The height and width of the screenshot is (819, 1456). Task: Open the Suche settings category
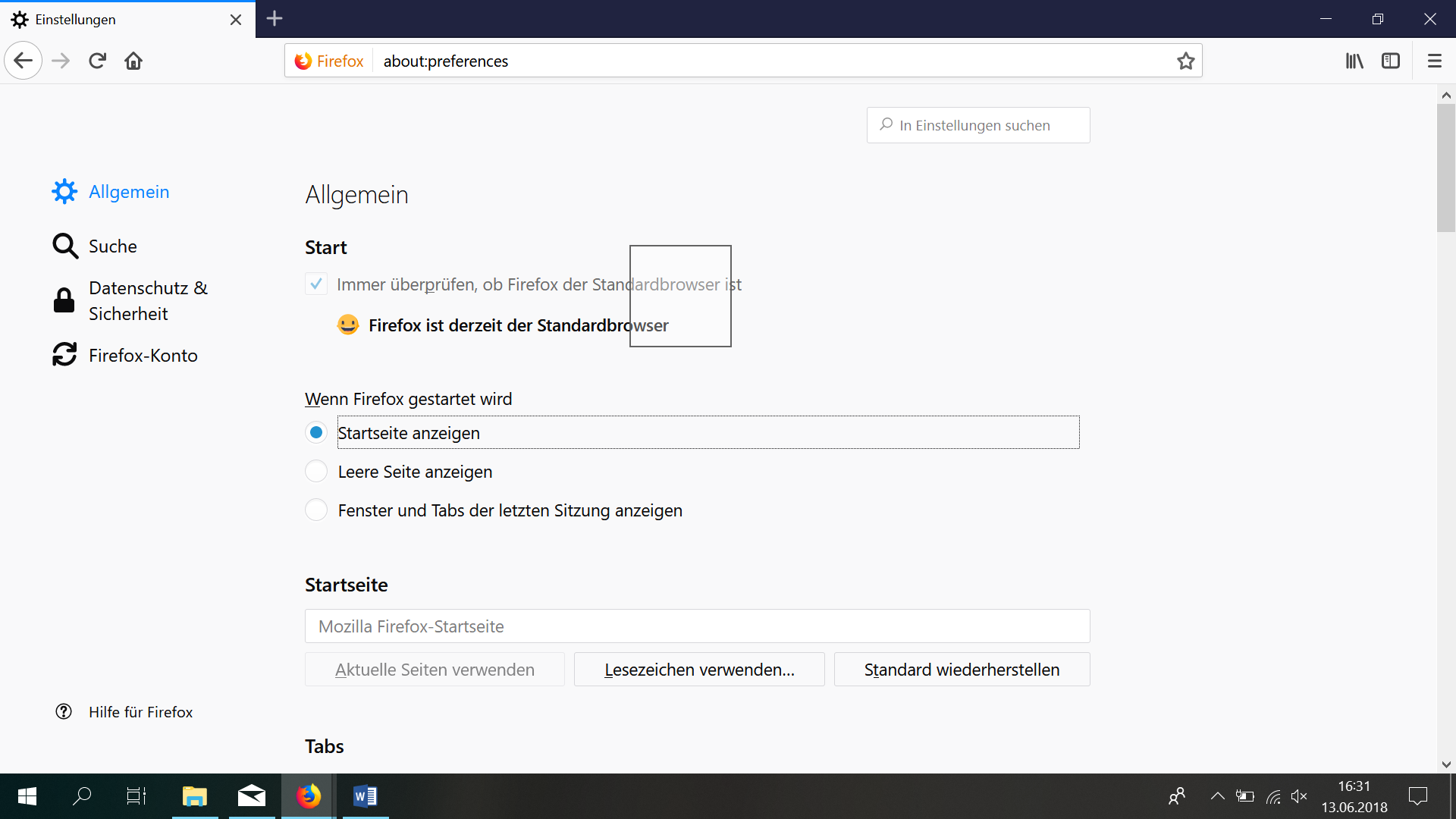point(112,246)
